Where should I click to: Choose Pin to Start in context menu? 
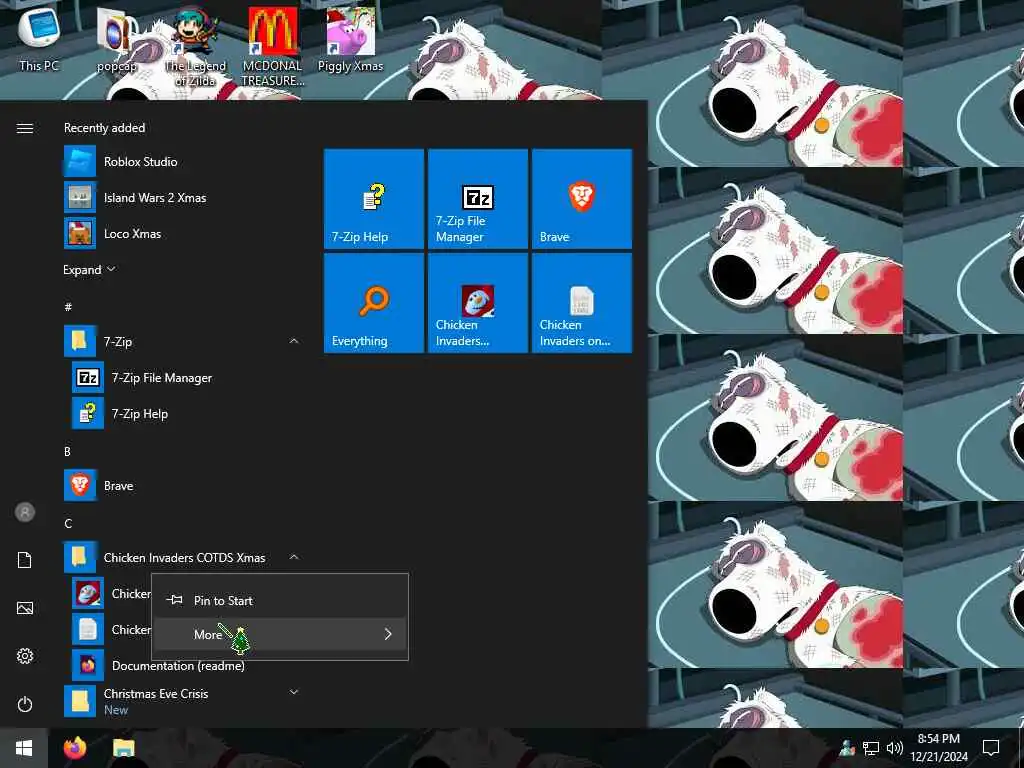coord(280,600)
